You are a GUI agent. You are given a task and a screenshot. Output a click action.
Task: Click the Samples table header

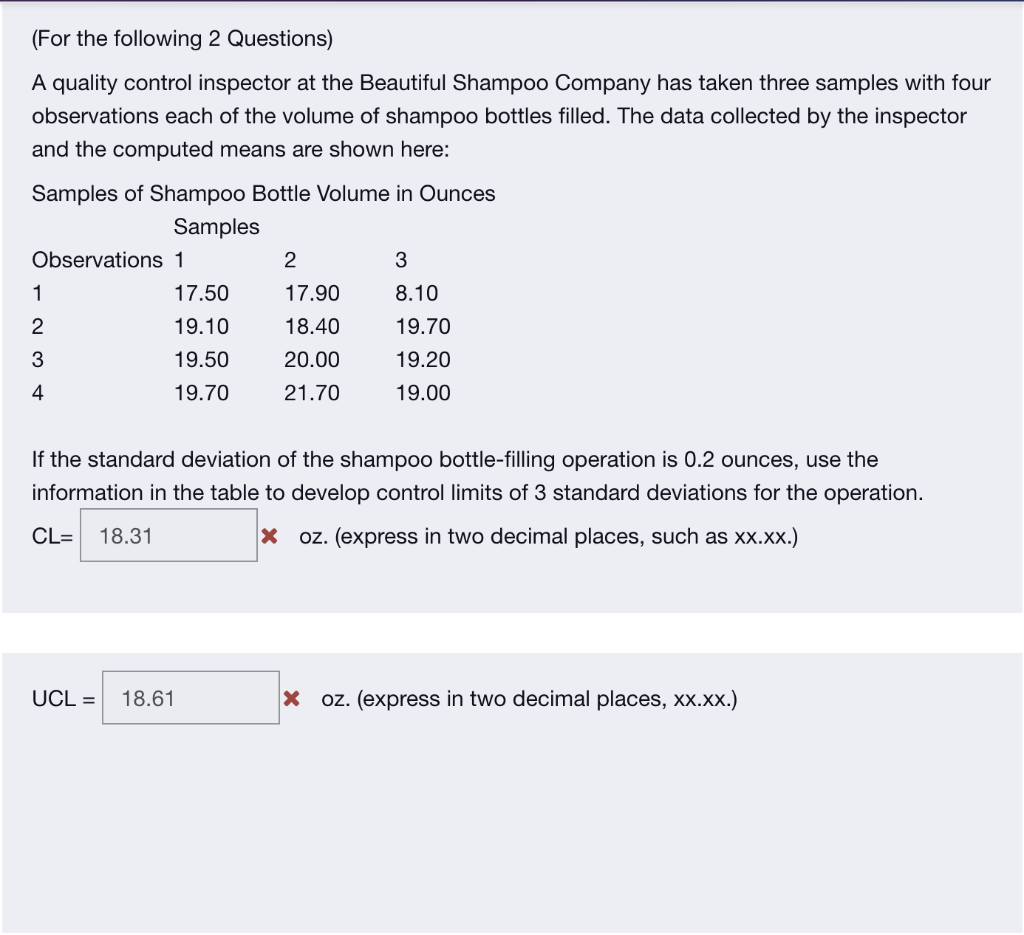click(216, 226)
